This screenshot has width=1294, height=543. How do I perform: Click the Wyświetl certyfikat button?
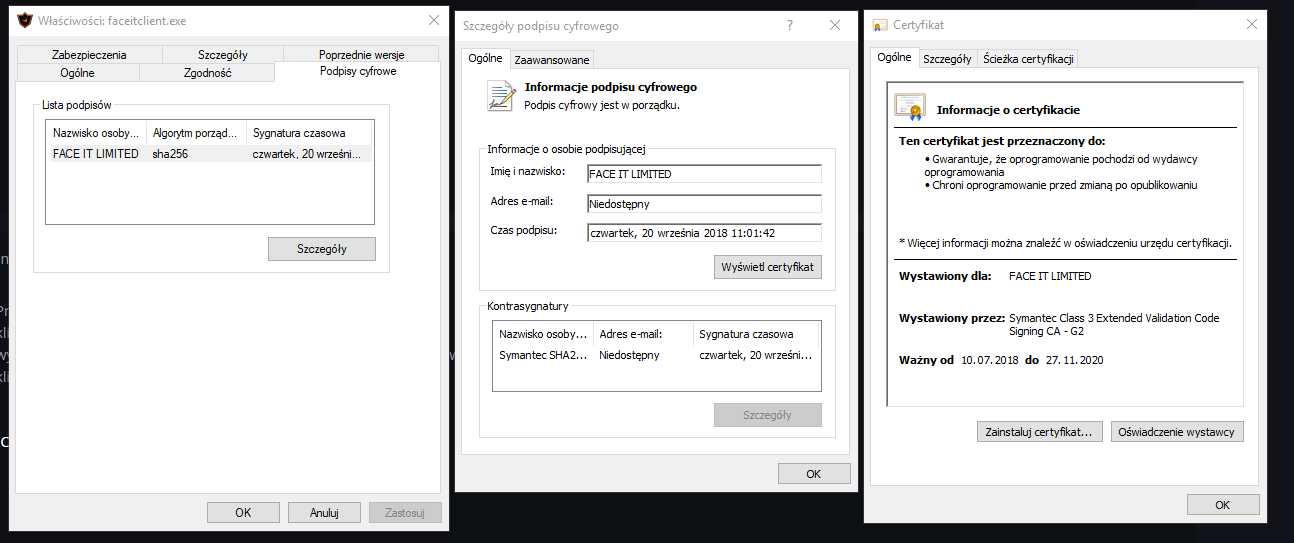pyautogui.click(x=768, y=267)
